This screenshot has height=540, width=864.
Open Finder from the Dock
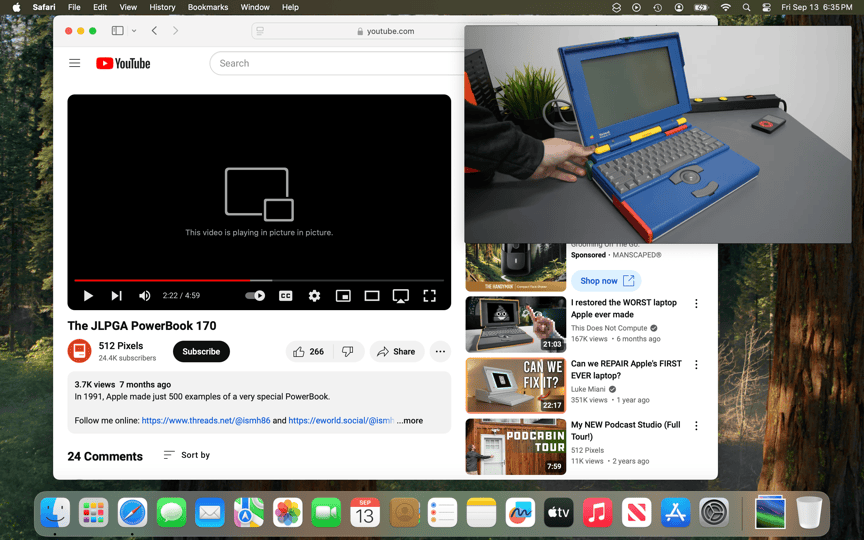click(55, 512)
